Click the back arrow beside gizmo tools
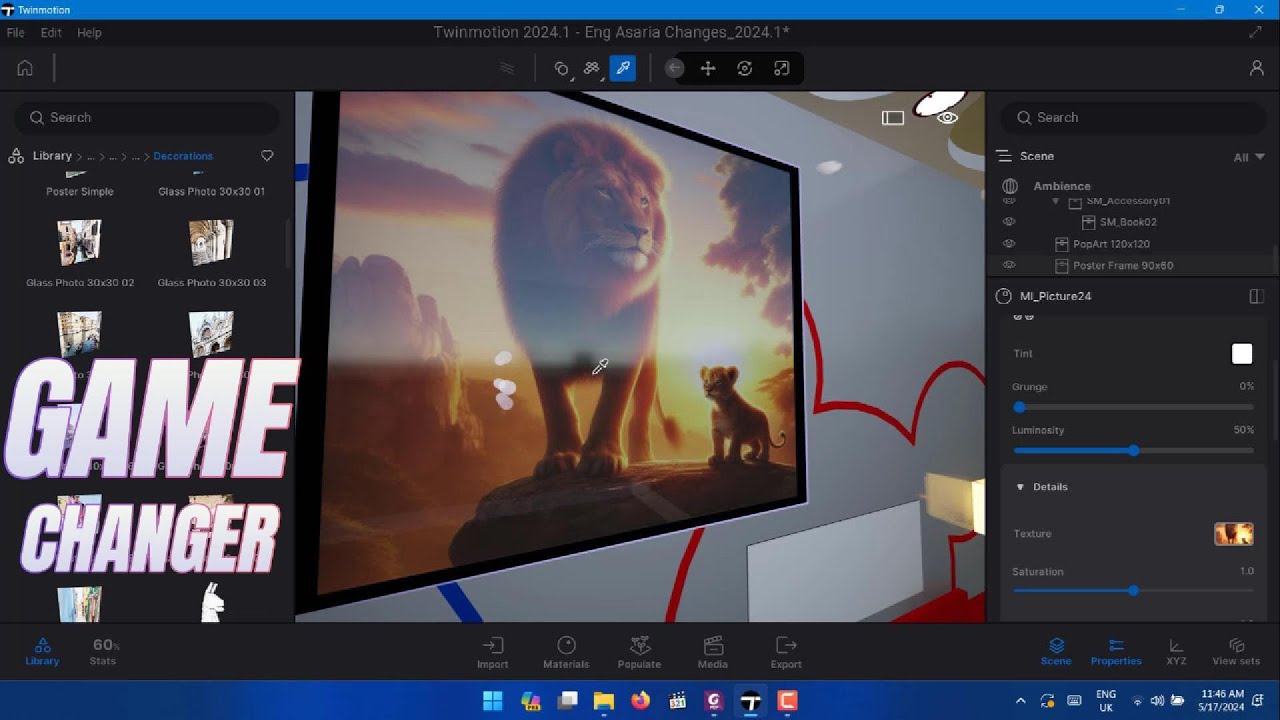Viewport: 1280px width, 720px height. pyautogui.click(x=675, y=68)
